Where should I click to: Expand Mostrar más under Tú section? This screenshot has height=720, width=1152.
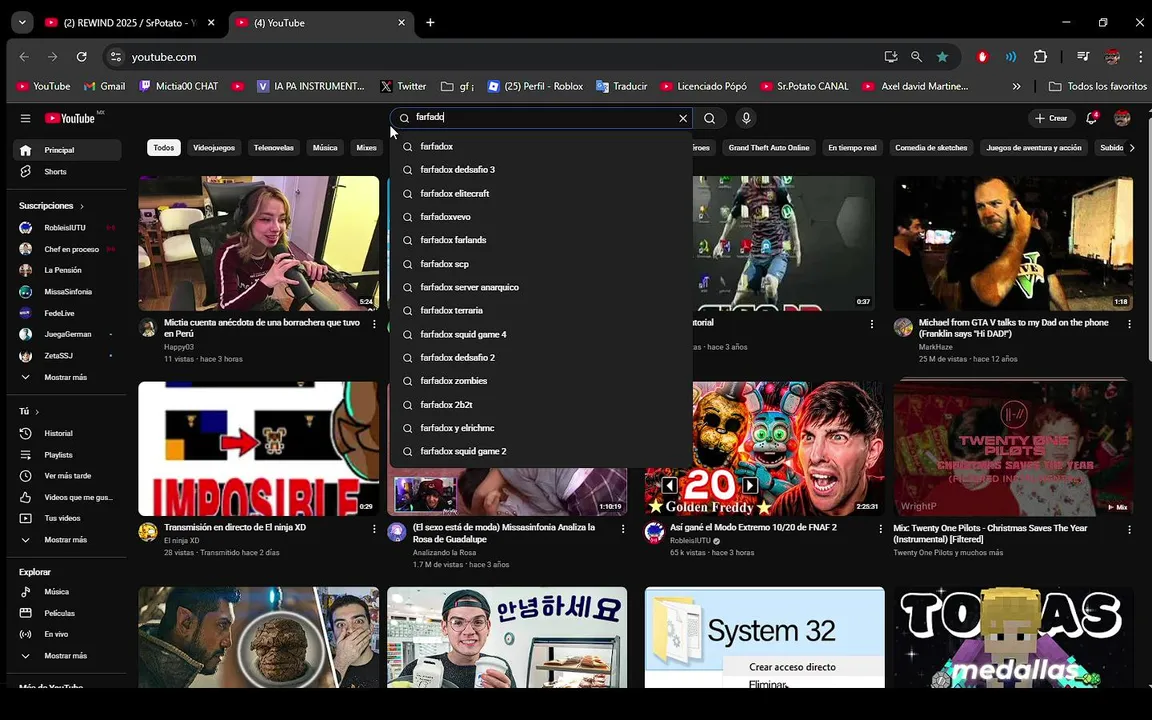click(x=67, y=539)
